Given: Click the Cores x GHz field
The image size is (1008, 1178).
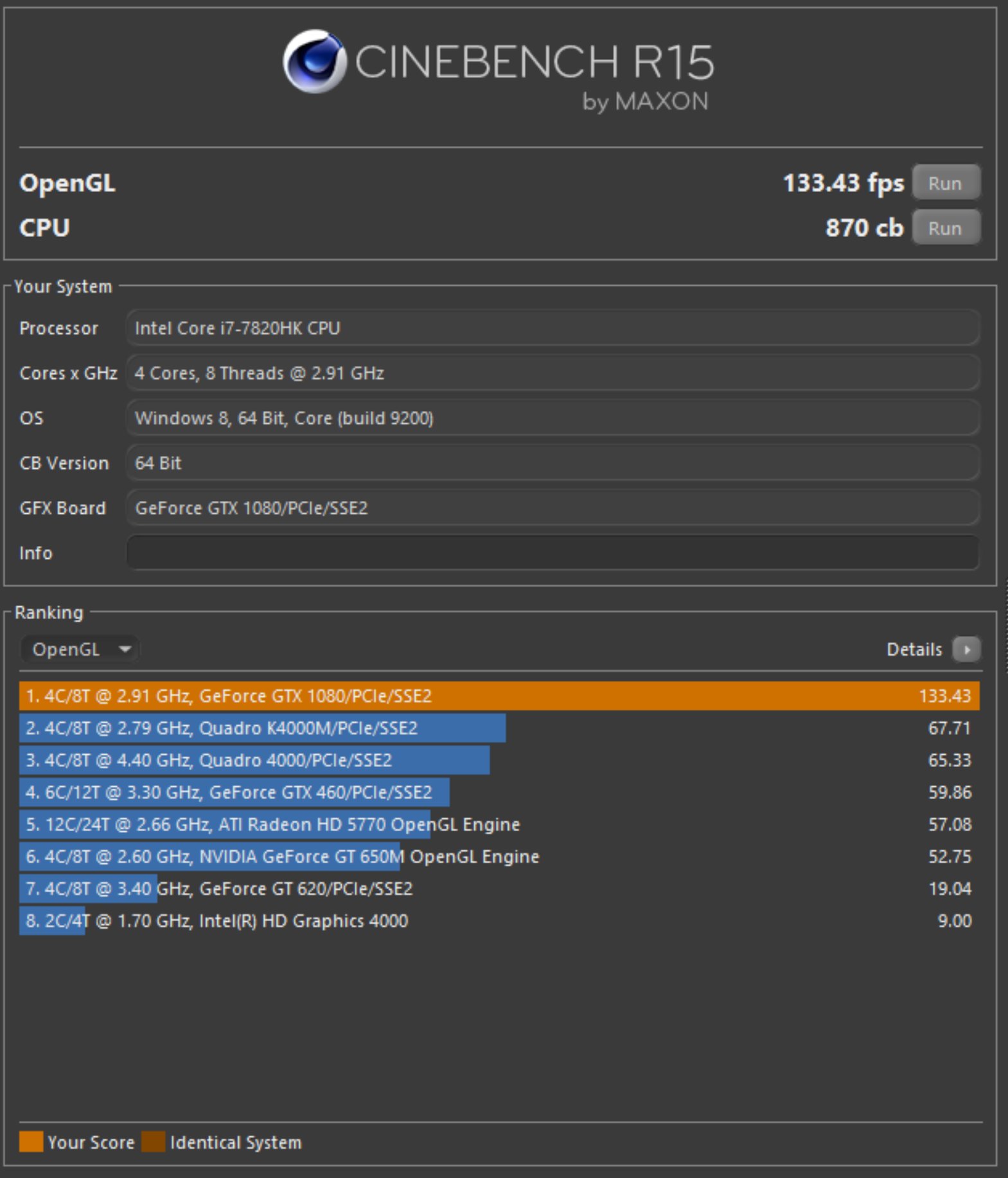Looking at the screenshot, I should [553, 373].
